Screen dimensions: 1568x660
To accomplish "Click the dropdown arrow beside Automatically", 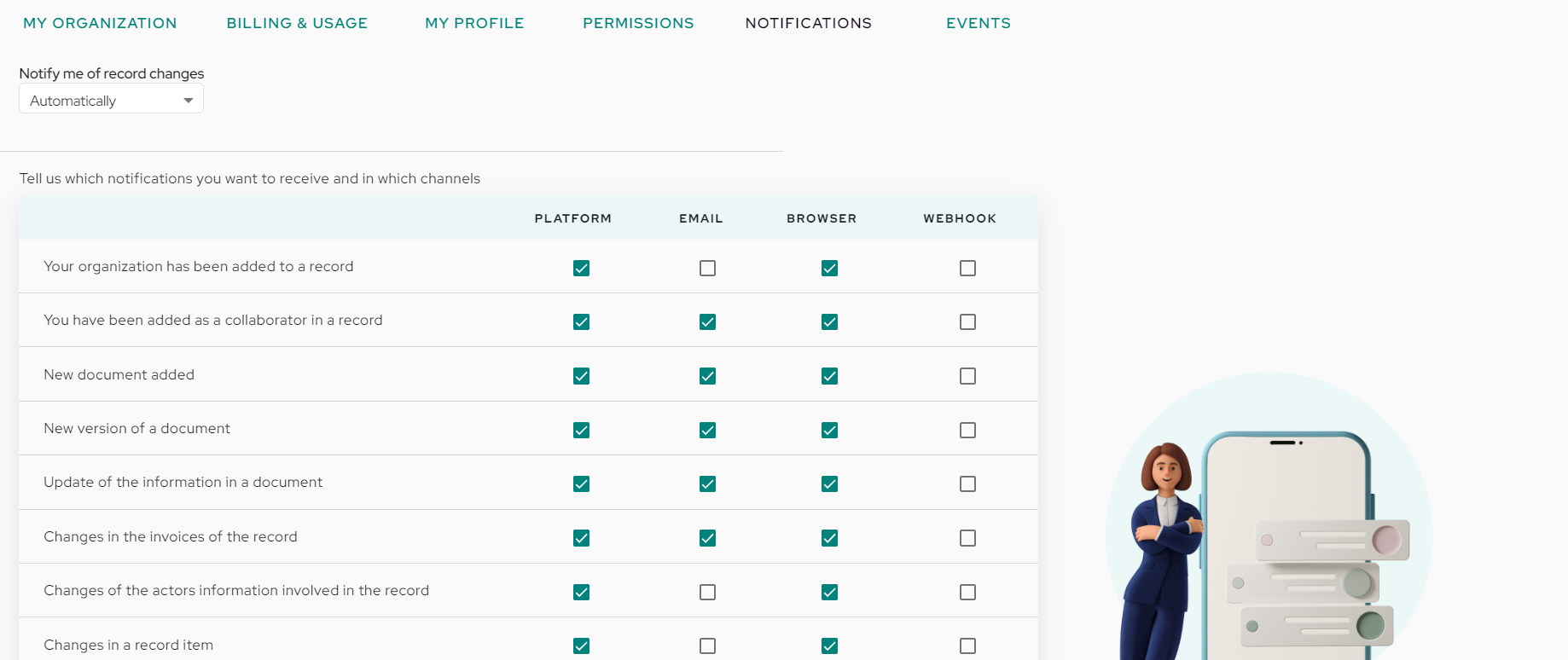I will [x=188, y=101].
